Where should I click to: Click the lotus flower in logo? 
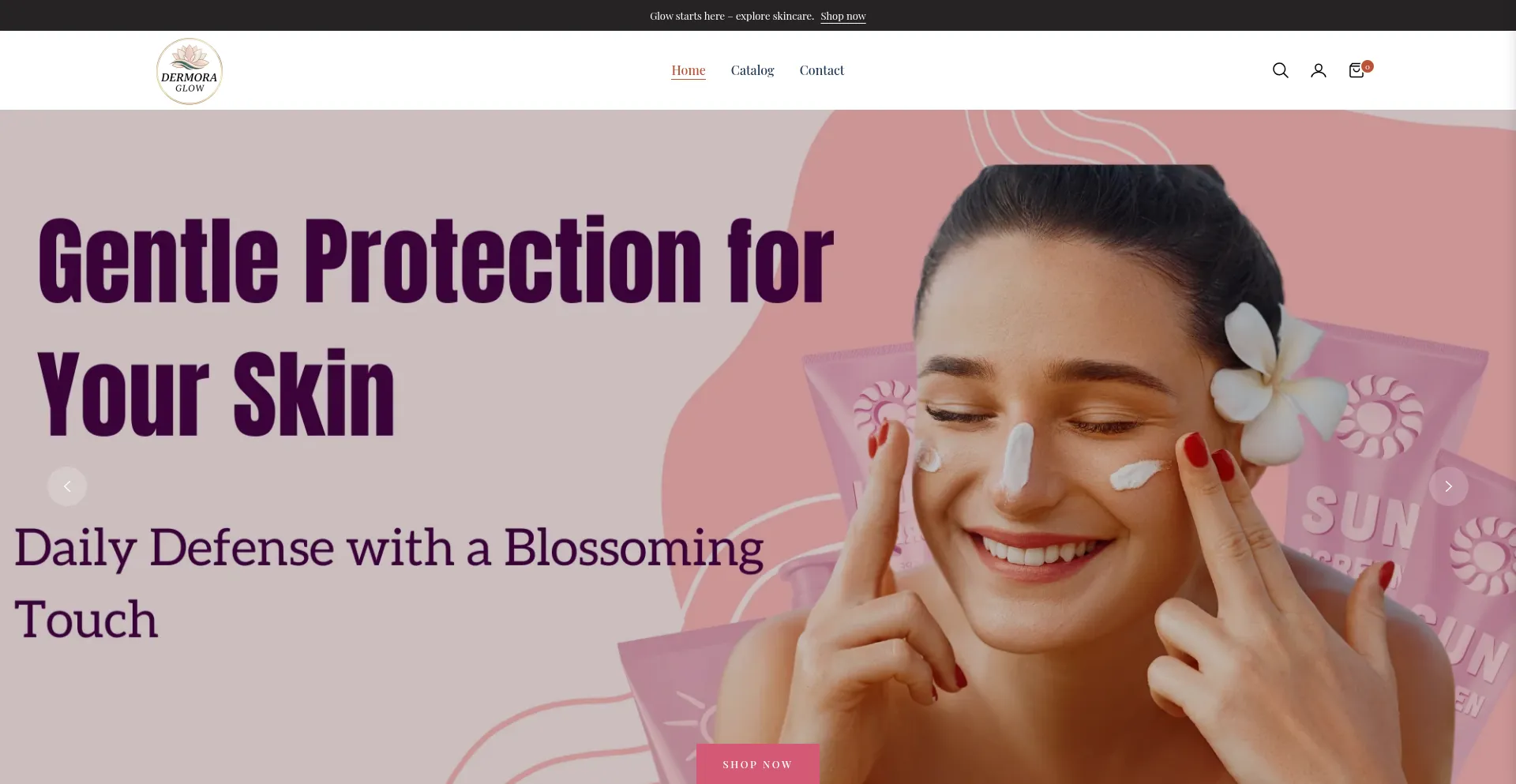[x=189, y=57]
